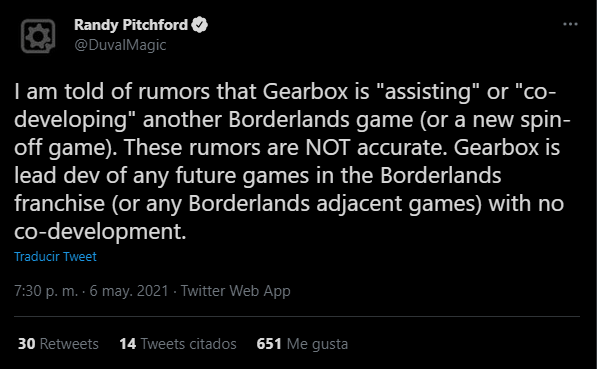Open the Twitter Web App source link
Screen dimensions: 597x369
point(235,291)
